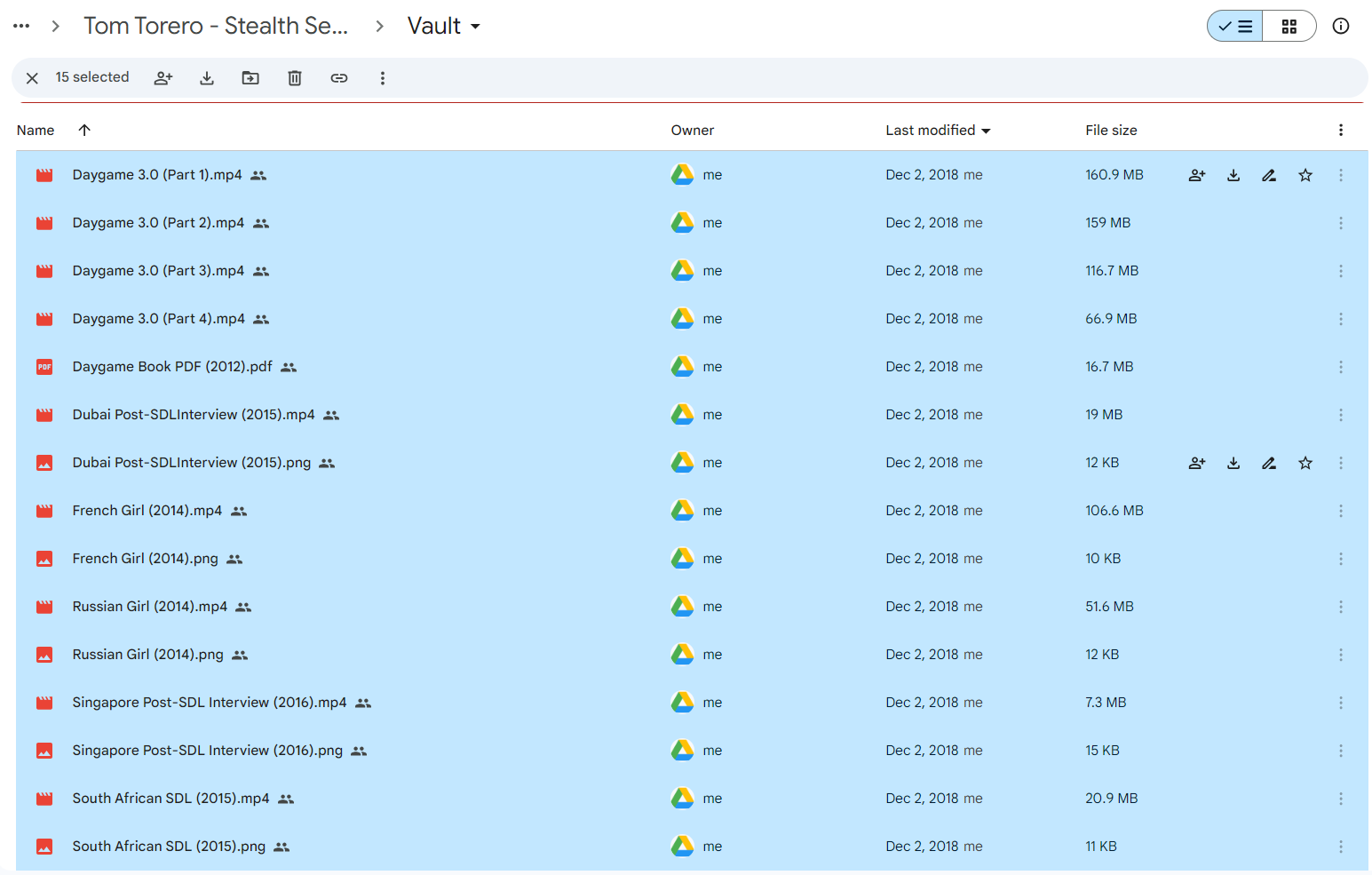Screen dimensions: 1372x875
Task: Select the Daygame Book PDF (2012).pdf file name
Action: point(172,367)
